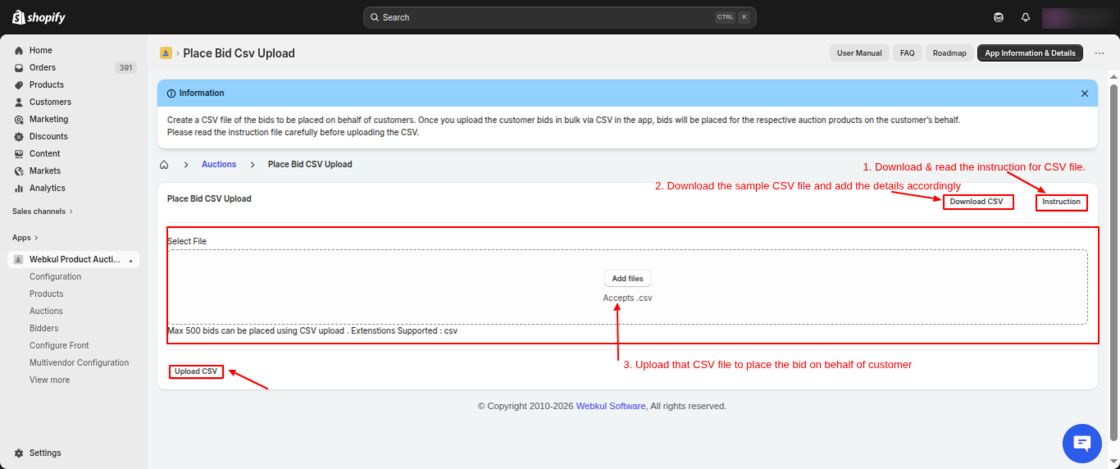Open Multivendor Configuration submenu item

tap(79, 363)
